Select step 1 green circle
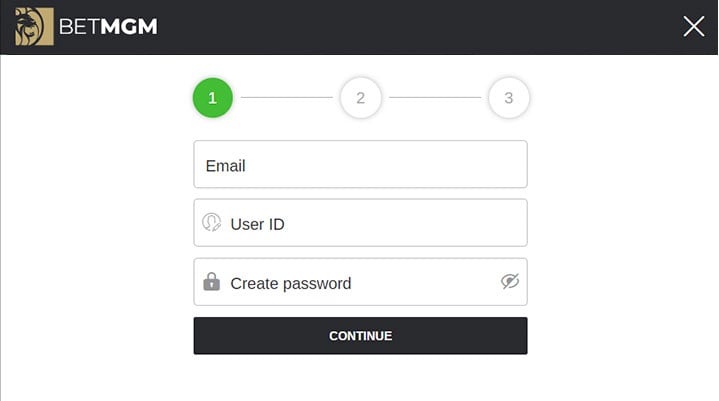The width and height of the screenshot is (719, 401). pyautogui.click(x=212, y=98)
